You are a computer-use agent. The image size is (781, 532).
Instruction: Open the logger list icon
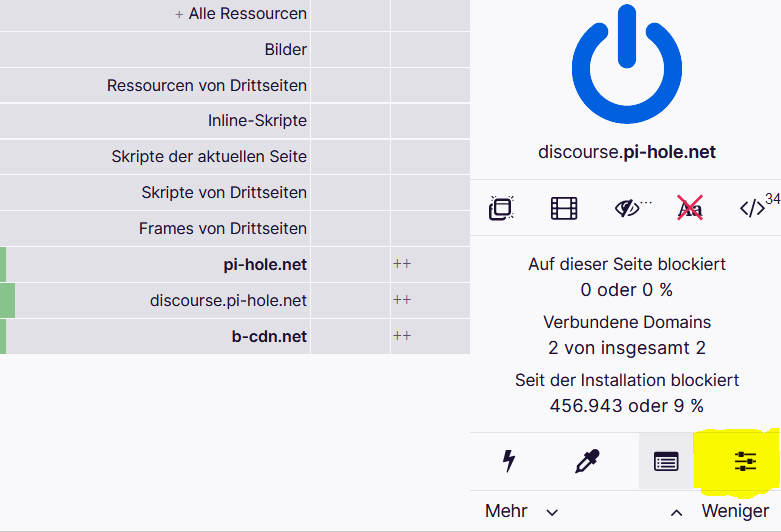pos(666,461)
